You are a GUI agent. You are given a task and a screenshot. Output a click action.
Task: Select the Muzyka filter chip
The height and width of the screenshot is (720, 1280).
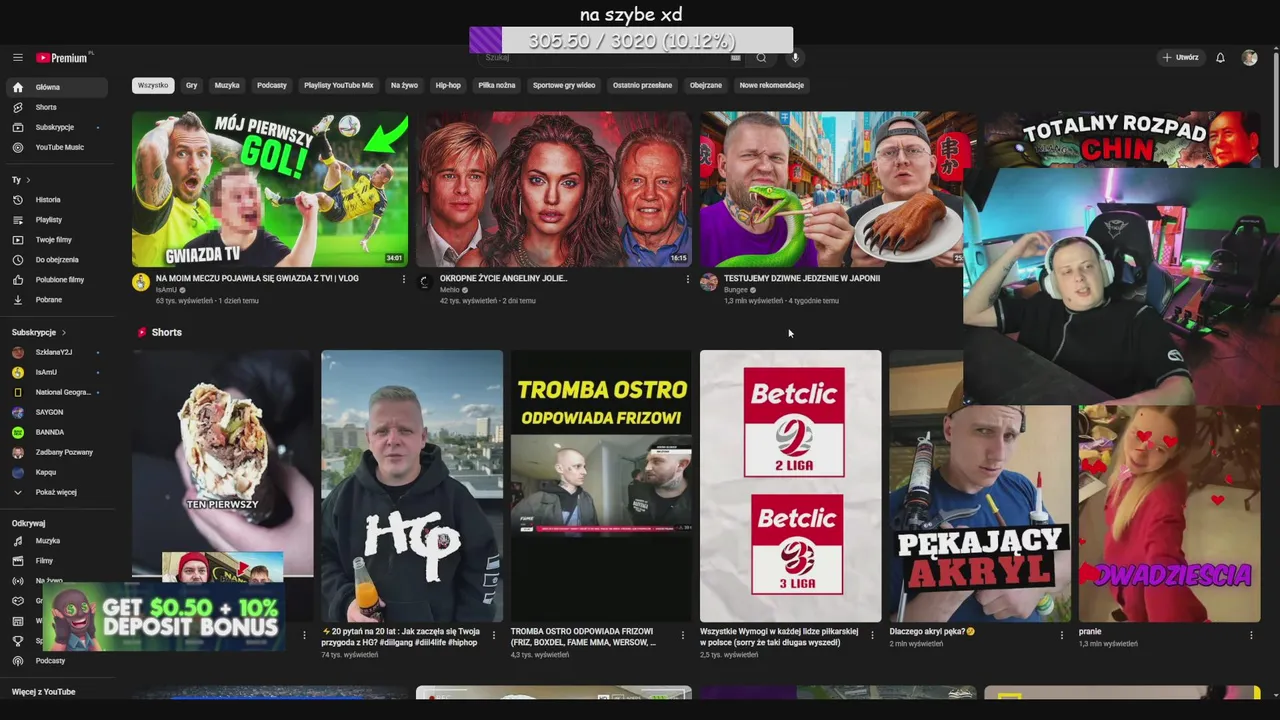tap(227, 86)
